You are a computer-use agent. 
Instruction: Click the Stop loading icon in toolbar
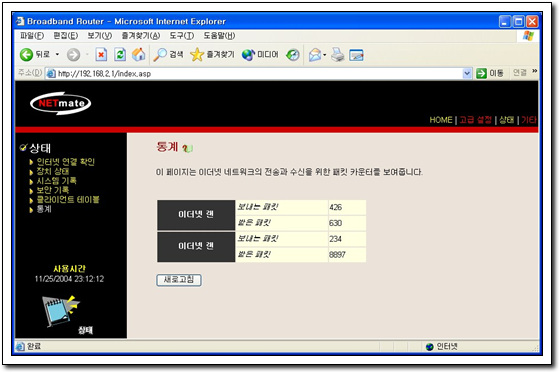101,55
